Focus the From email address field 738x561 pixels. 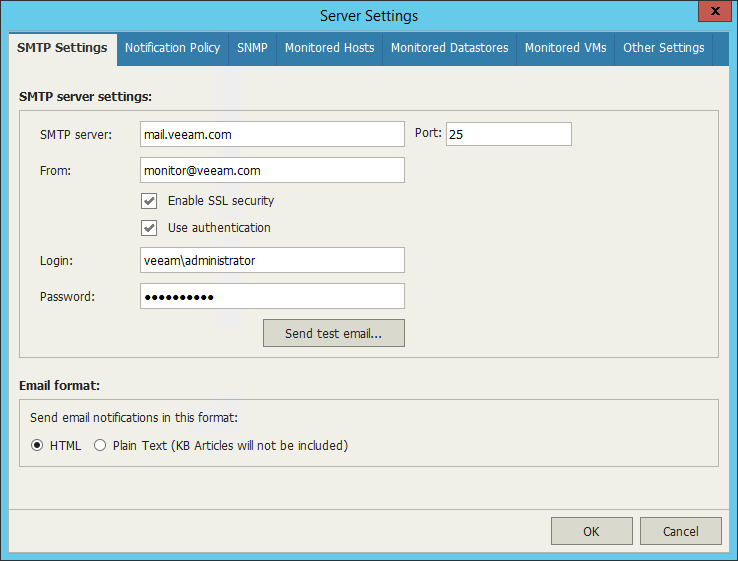(x=272, y=170)
